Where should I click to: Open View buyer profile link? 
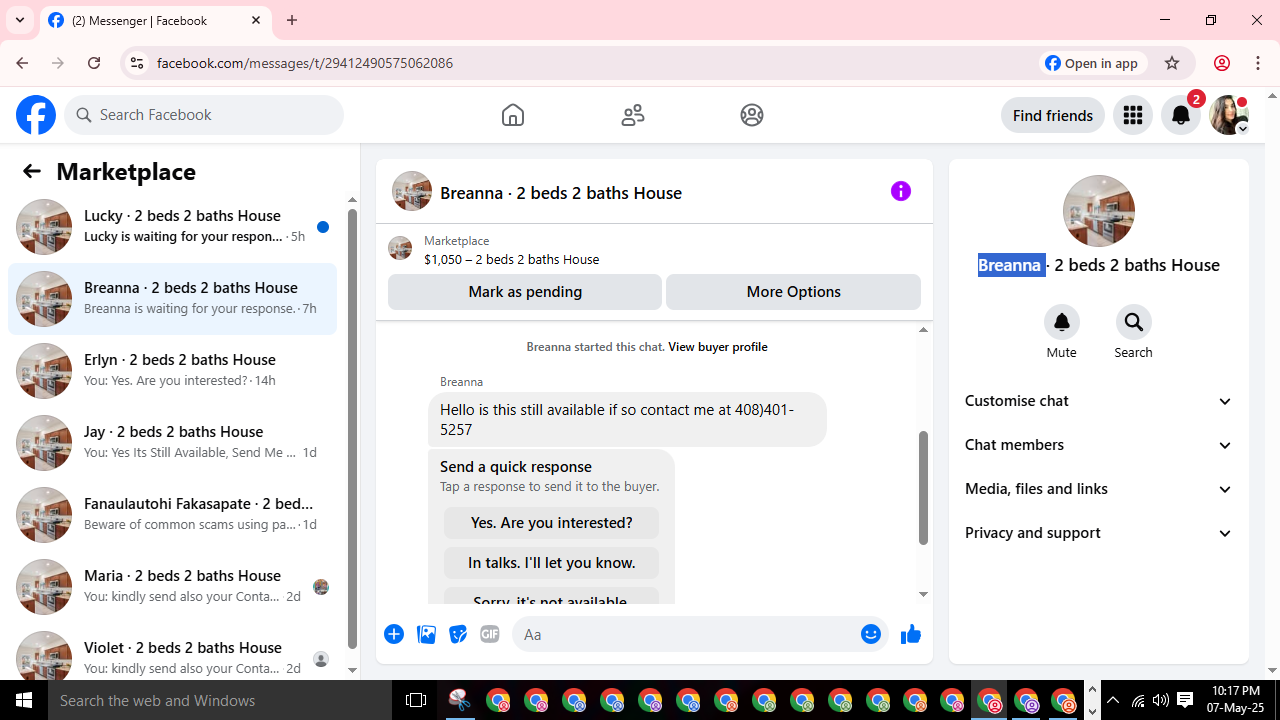click(718, 347)
